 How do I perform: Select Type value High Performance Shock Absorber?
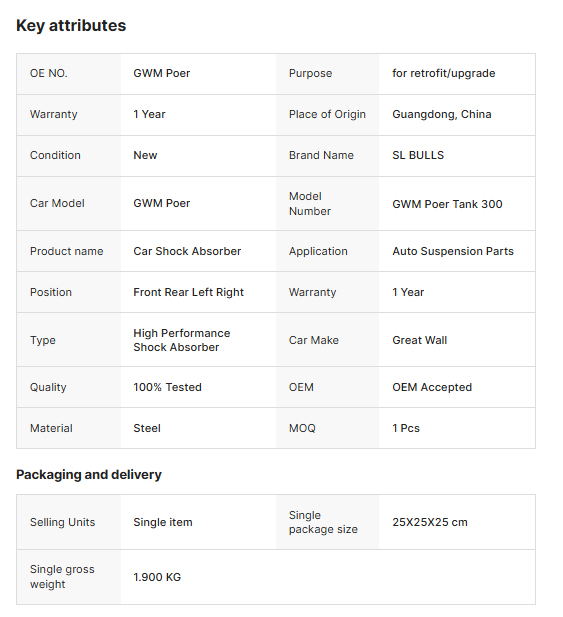pos(181,340)
